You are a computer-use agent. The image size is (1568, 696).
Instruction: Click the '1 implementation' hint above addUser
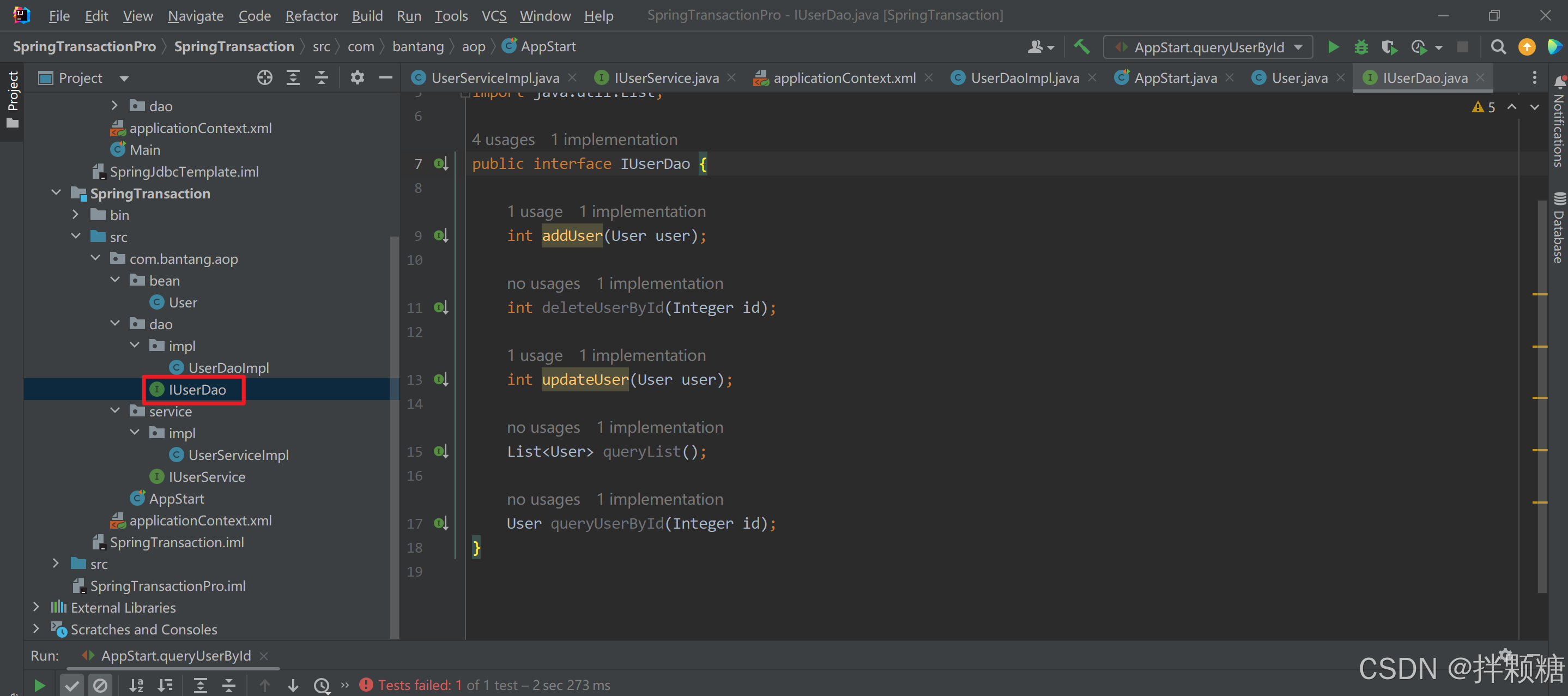[x=641, y=211]
